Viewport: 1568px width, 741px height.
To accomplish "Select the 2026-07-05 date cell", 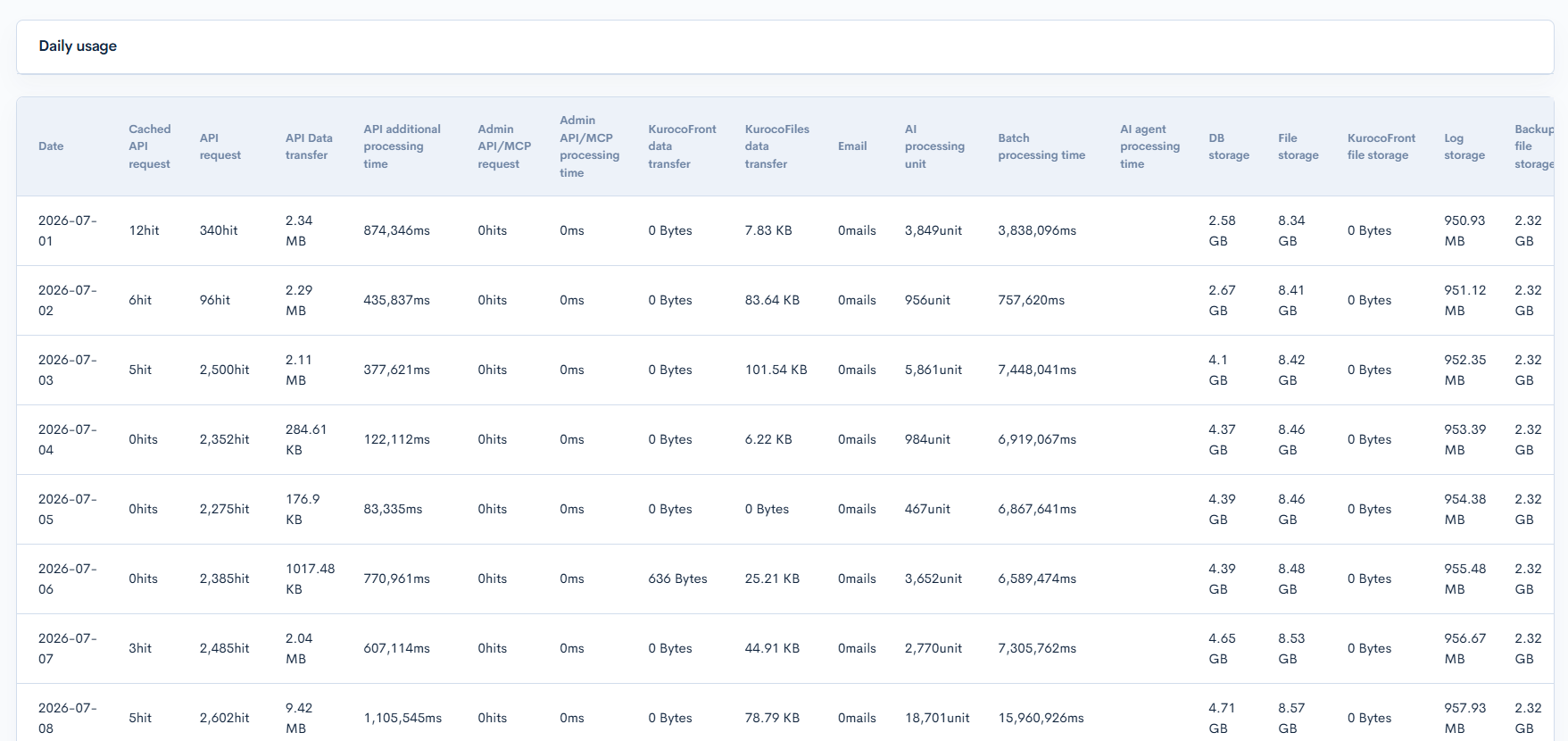I will point(67,509).
